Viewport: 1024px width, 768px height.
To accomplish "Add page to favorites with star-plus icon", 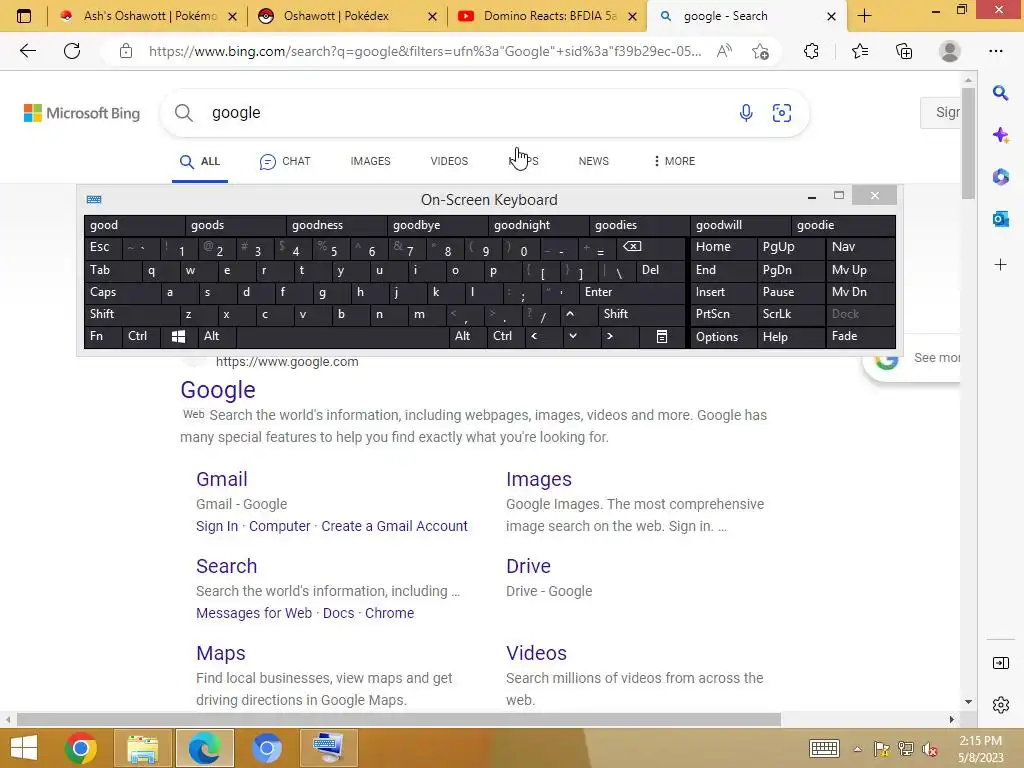I will coord(760,52).
